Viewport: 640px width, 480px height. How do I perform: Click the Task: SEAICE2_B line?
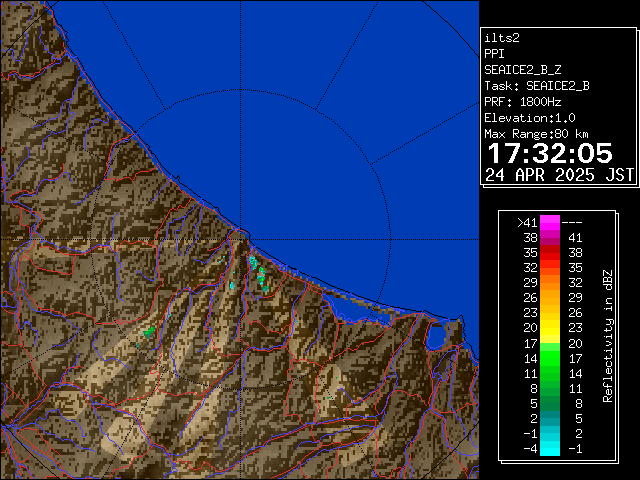coord(537,86)
